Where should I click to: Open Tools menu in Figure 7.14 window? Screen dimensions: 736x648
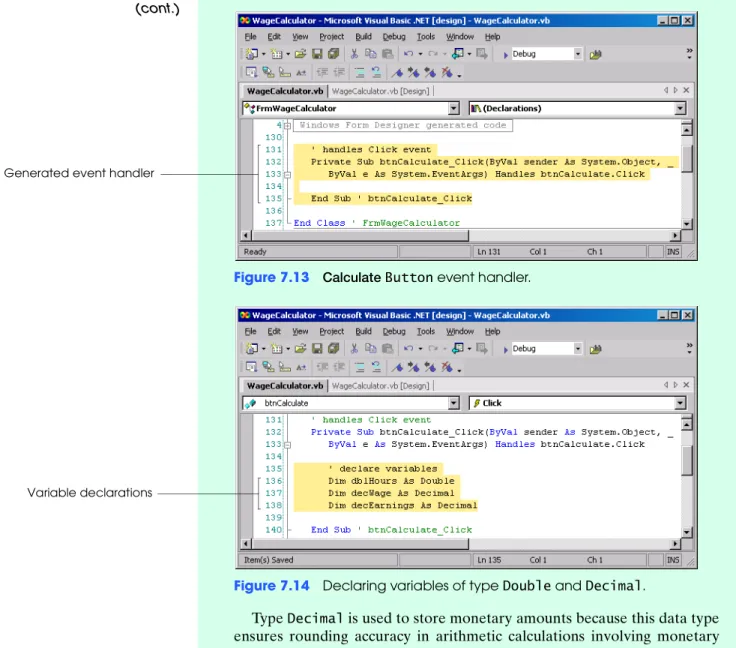426,331
